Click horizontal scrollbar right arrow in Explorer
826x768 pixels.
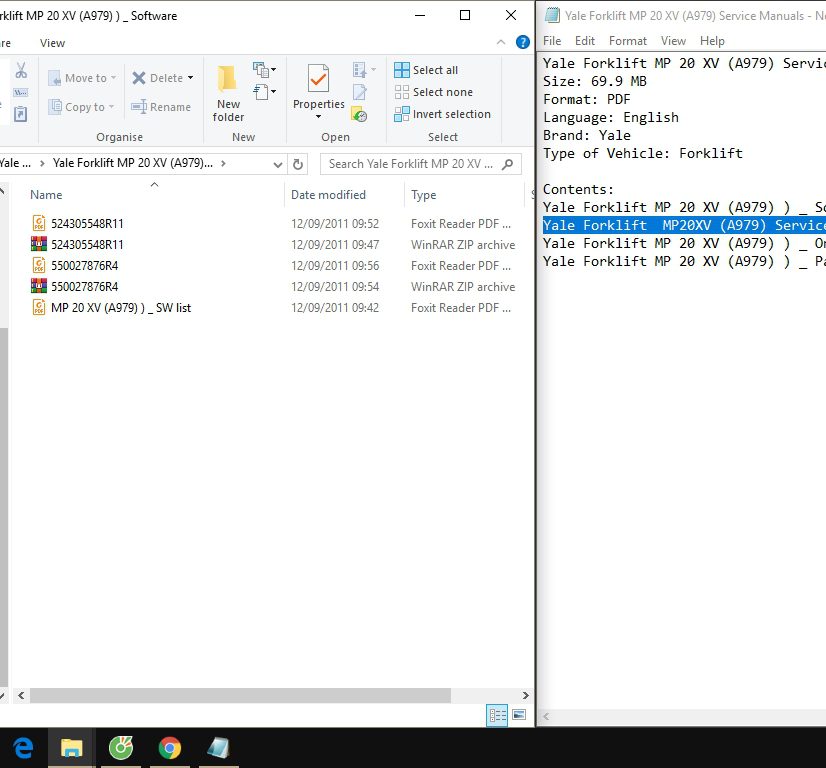pos(525,695)
